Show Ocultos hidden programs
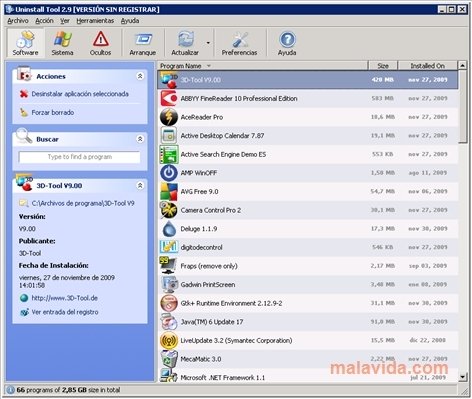The width and height of the screenshot is (472, 399). (x=100, y=43)
